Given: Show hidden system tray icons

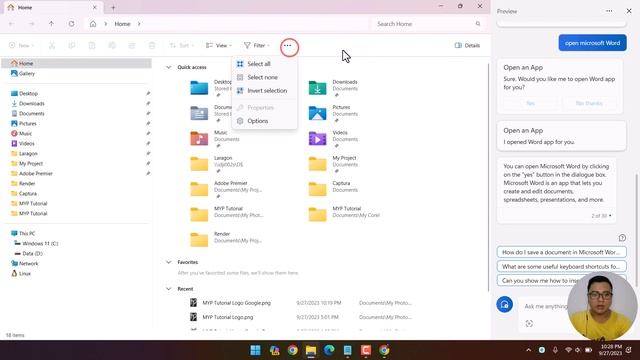Looking at the screenshot, I should (529, 350).
